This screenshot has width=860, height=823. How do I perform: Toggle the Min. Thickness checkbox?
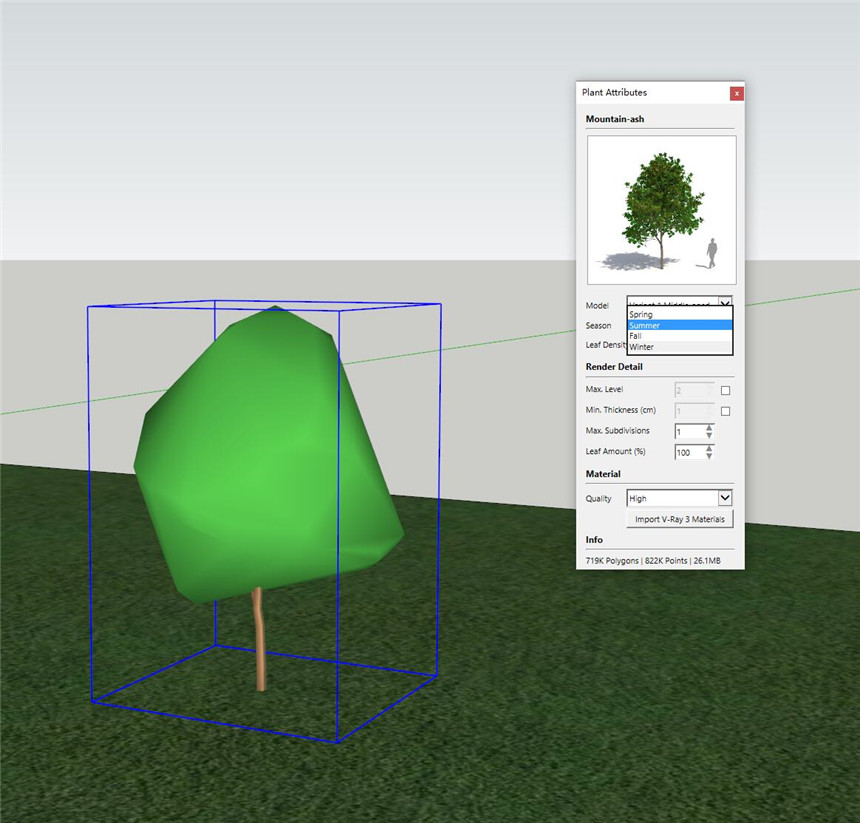click(x=726, y=411)
